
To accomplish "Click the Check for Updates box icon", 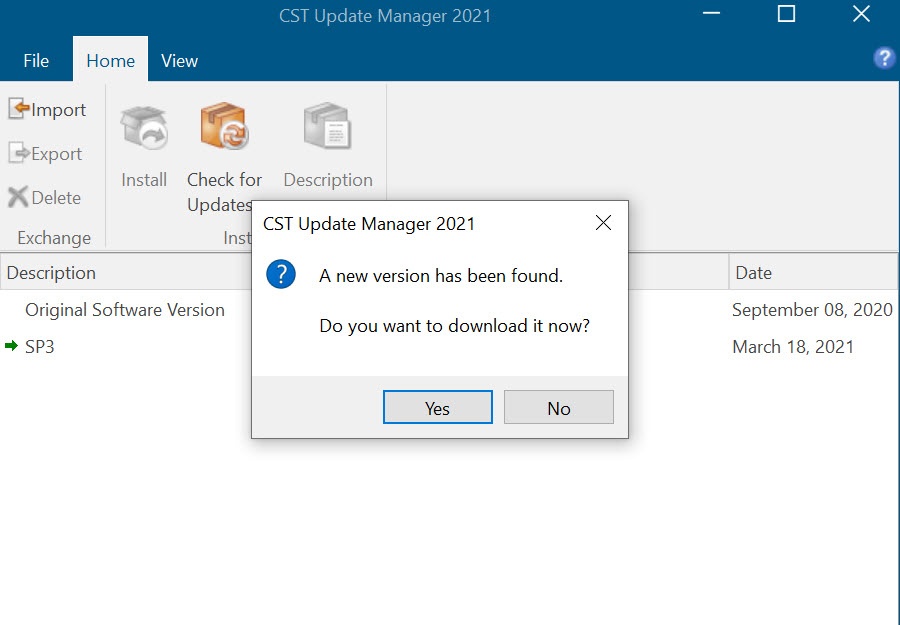I will 224,126.
